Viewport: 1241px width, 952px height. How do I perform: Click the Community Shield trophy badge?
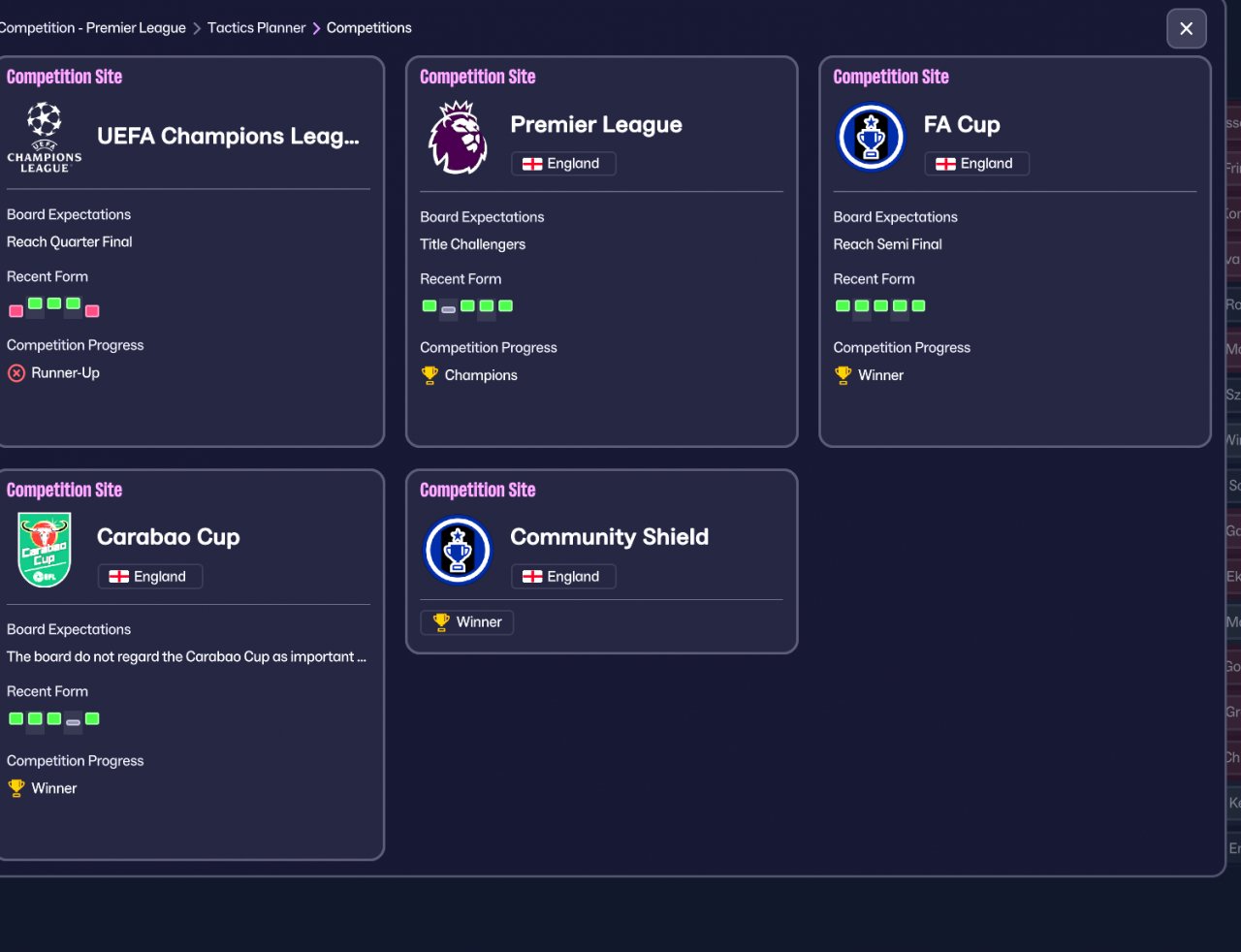458,551
